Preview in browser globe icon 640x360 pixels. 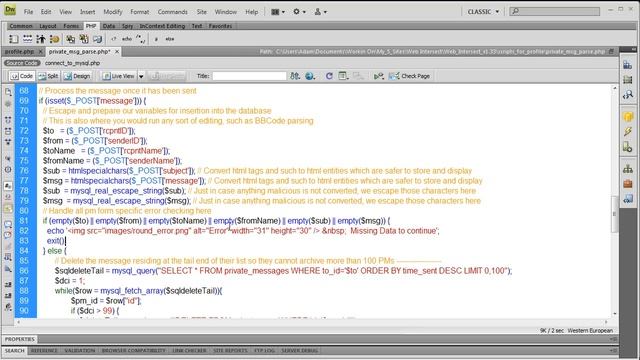point(310,76)
